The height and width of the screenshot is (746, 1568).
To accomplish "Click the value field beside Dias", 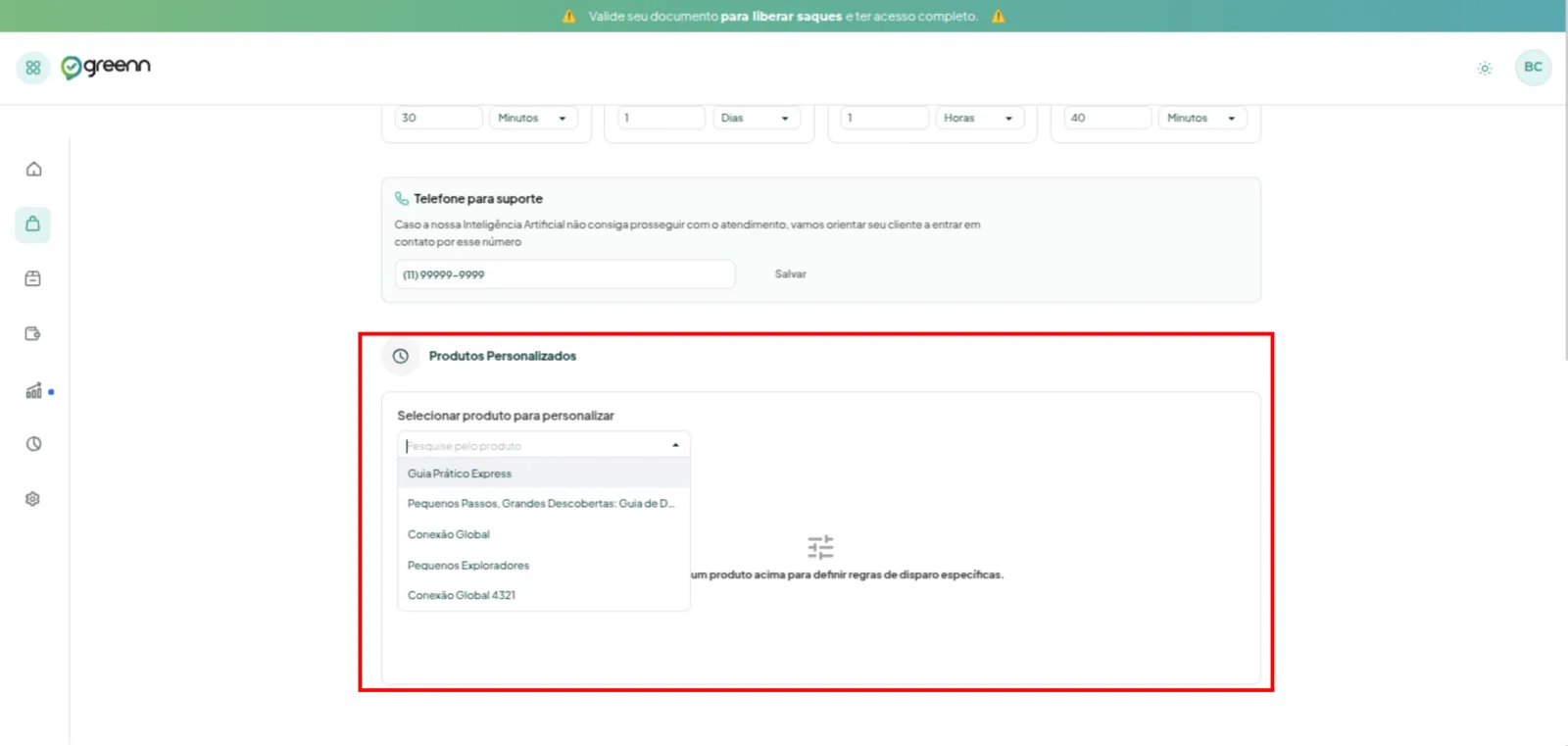I will pos(661,118).
